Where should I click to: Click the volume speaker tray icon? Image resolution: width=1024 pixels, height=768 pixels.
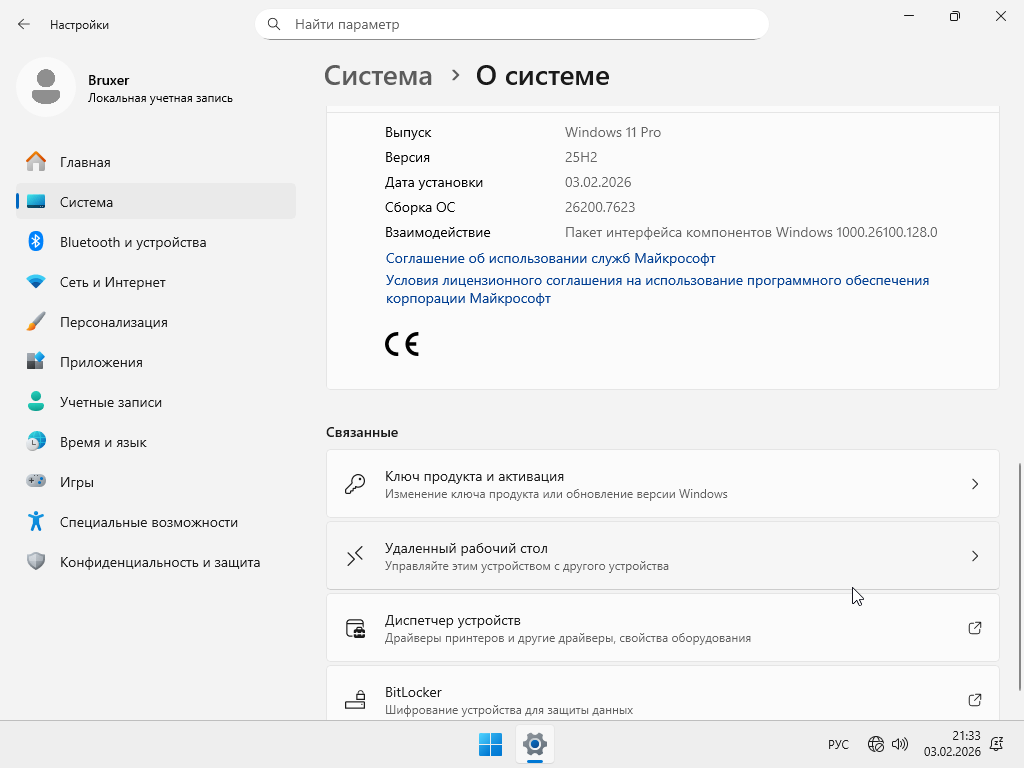click(899, 744)
